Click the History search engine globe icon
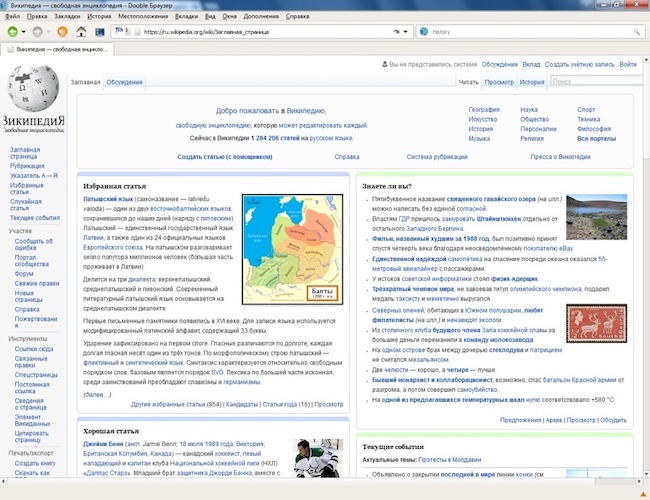650x500 pixels. point(424,32)
